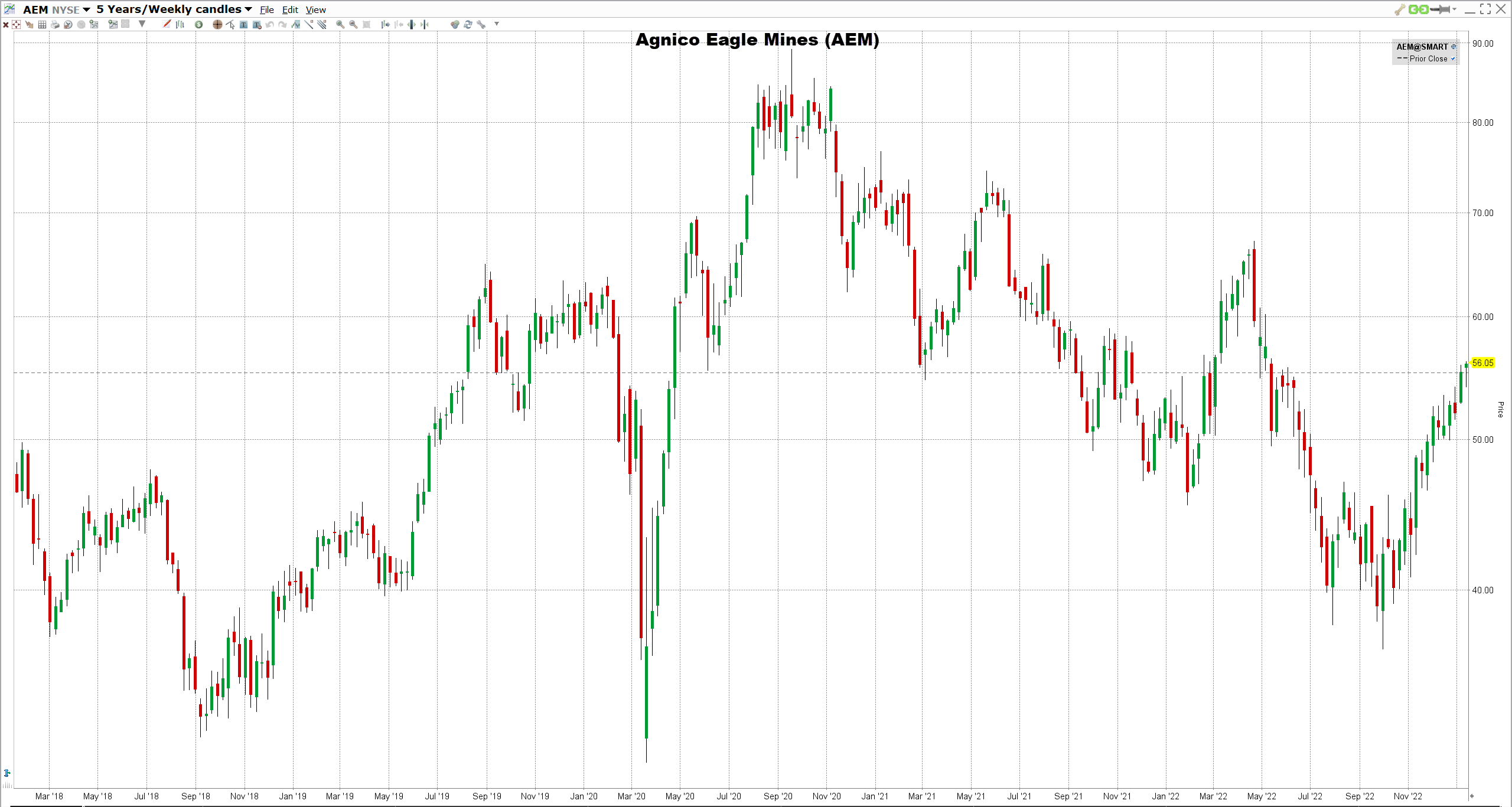This screenshot has width=1512, height=807.
Task: Click the 90.00 price axis label
Action: tap(1483, 44)
